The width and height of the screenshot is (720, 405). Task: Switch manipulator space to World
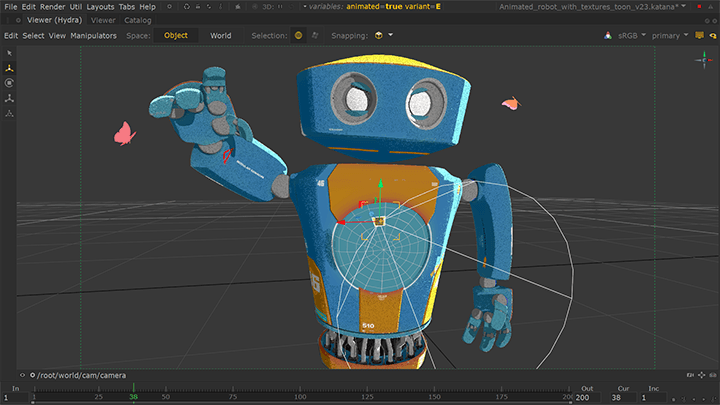click(x=221, y=36)
